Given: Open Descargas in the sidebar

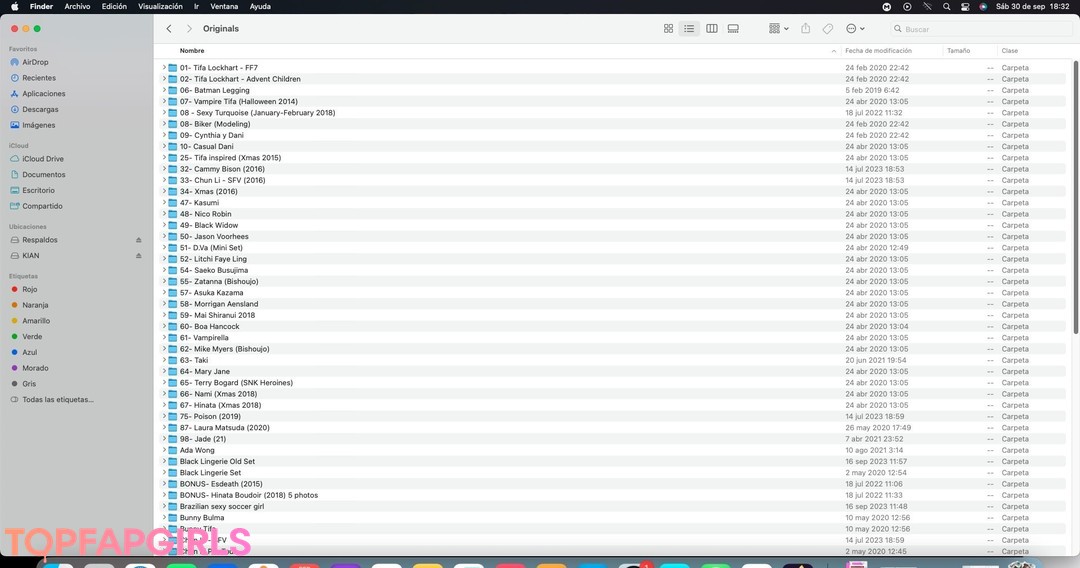Looking at the screenshot, I should 40,110.
